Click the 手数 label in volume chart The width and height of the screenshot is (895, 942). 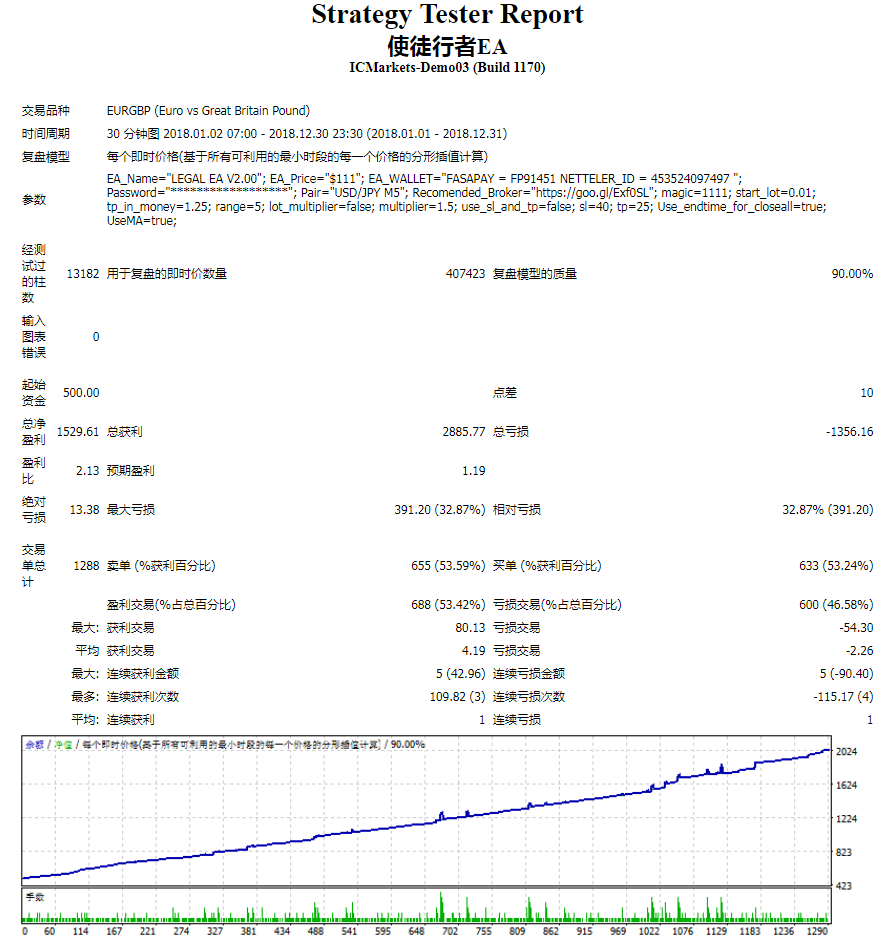[35, 897]
